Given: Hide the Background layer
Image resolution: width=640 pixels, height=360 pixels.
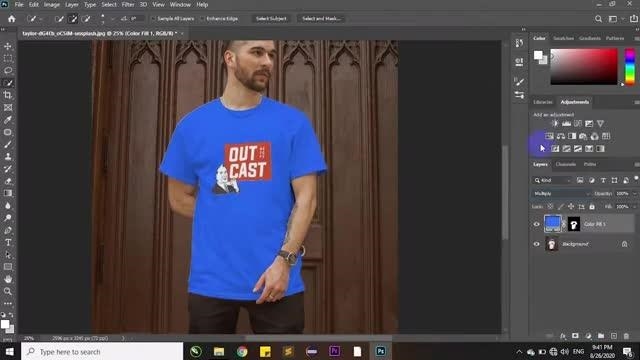Looking at the screenshot, I should pyautogui.click(x=537, y=244).
